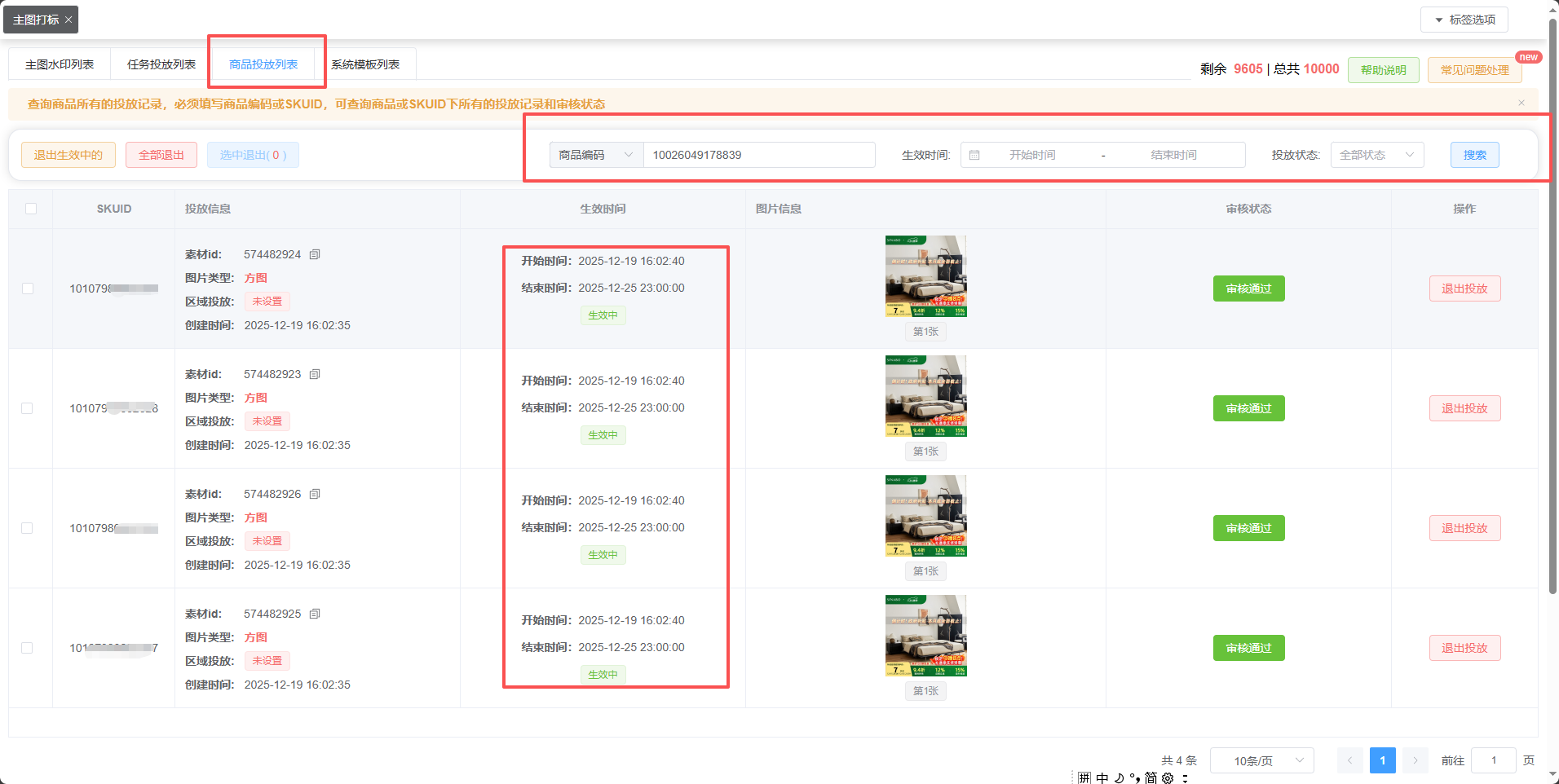Switch to 系统模板列表 tab
The height and width of the screenshot is (784, 1559).
(365, 64)
